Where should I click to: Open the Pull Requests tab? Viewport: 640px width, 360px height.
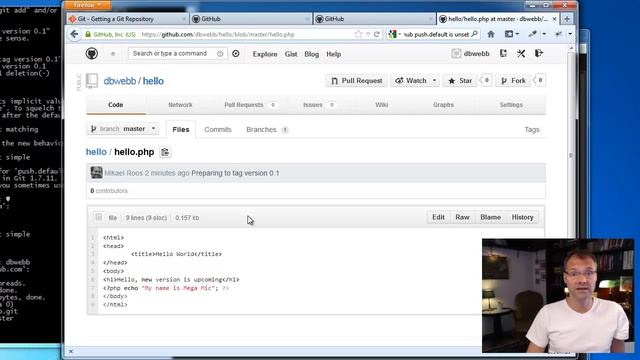point(250,105)
